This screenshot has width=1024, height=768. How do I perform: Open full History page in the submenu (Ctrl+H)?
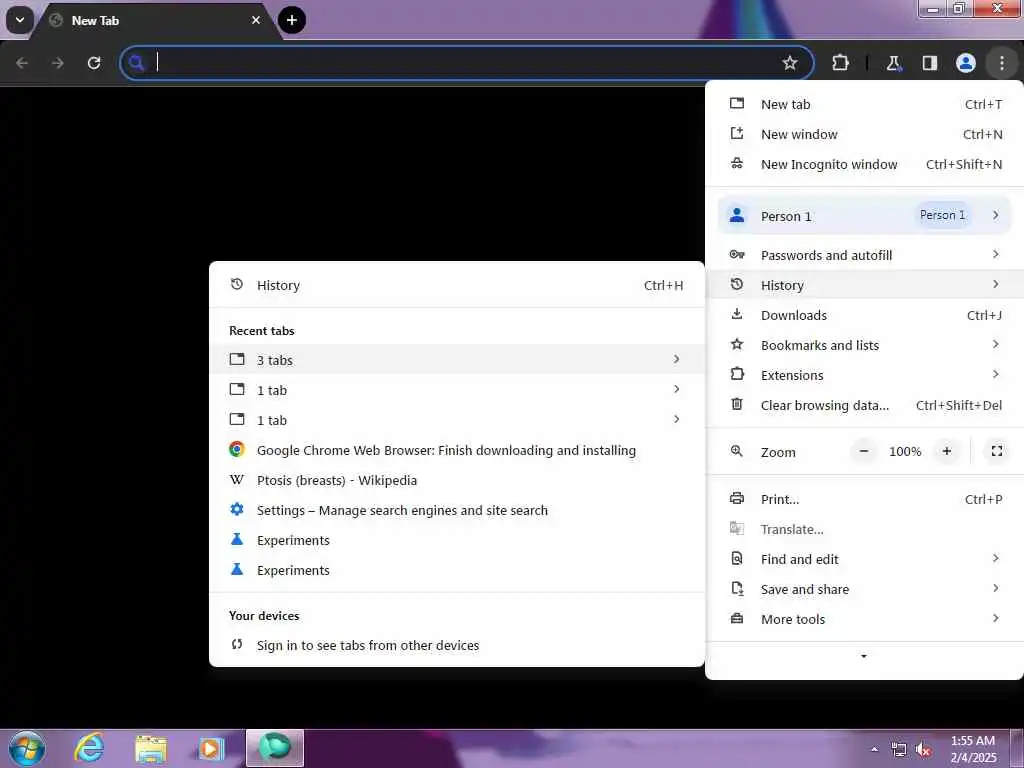456,285
